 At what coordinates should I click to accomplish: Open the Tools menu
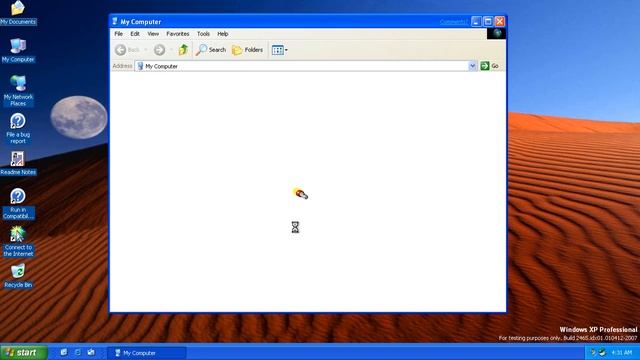203,34
